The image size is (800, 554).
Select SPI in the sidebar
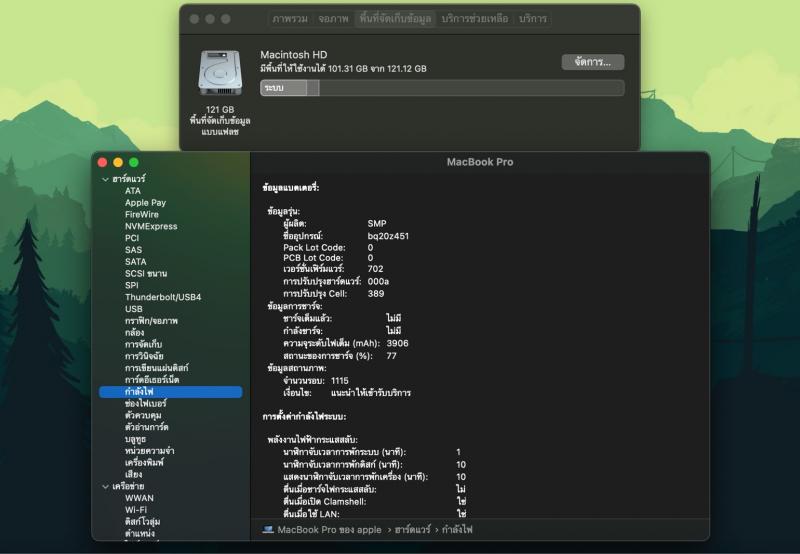(x=131, y=285)
